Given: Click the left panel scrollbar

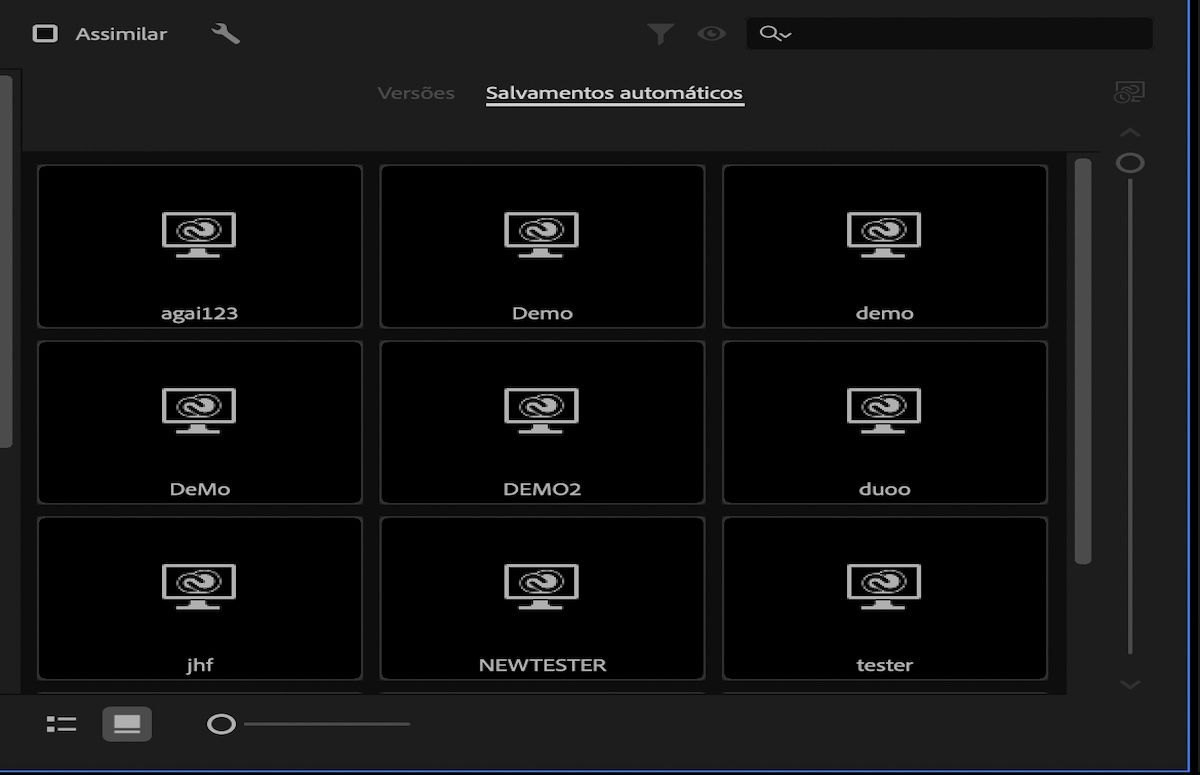Looking at the screenshot, I should click(5, 260).
